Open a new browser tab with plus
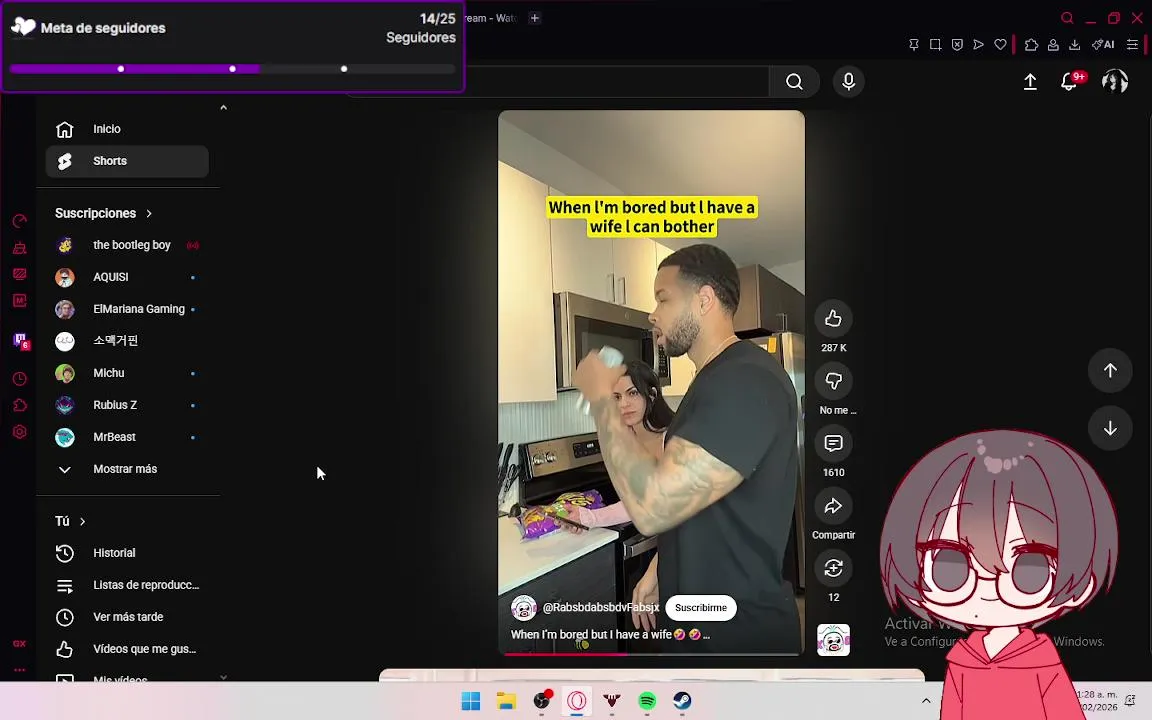Screen dimensions: 1152x720 pos(535,18)
